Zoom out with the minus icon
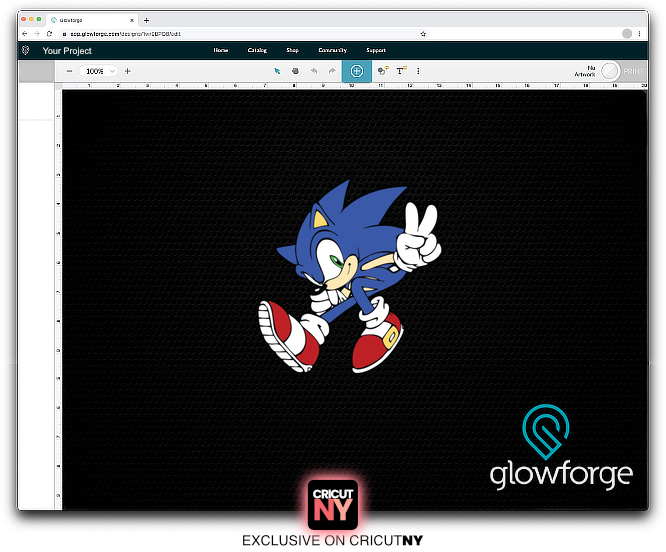The height and width of the screenshot is (552, 666). coord(70,71)
